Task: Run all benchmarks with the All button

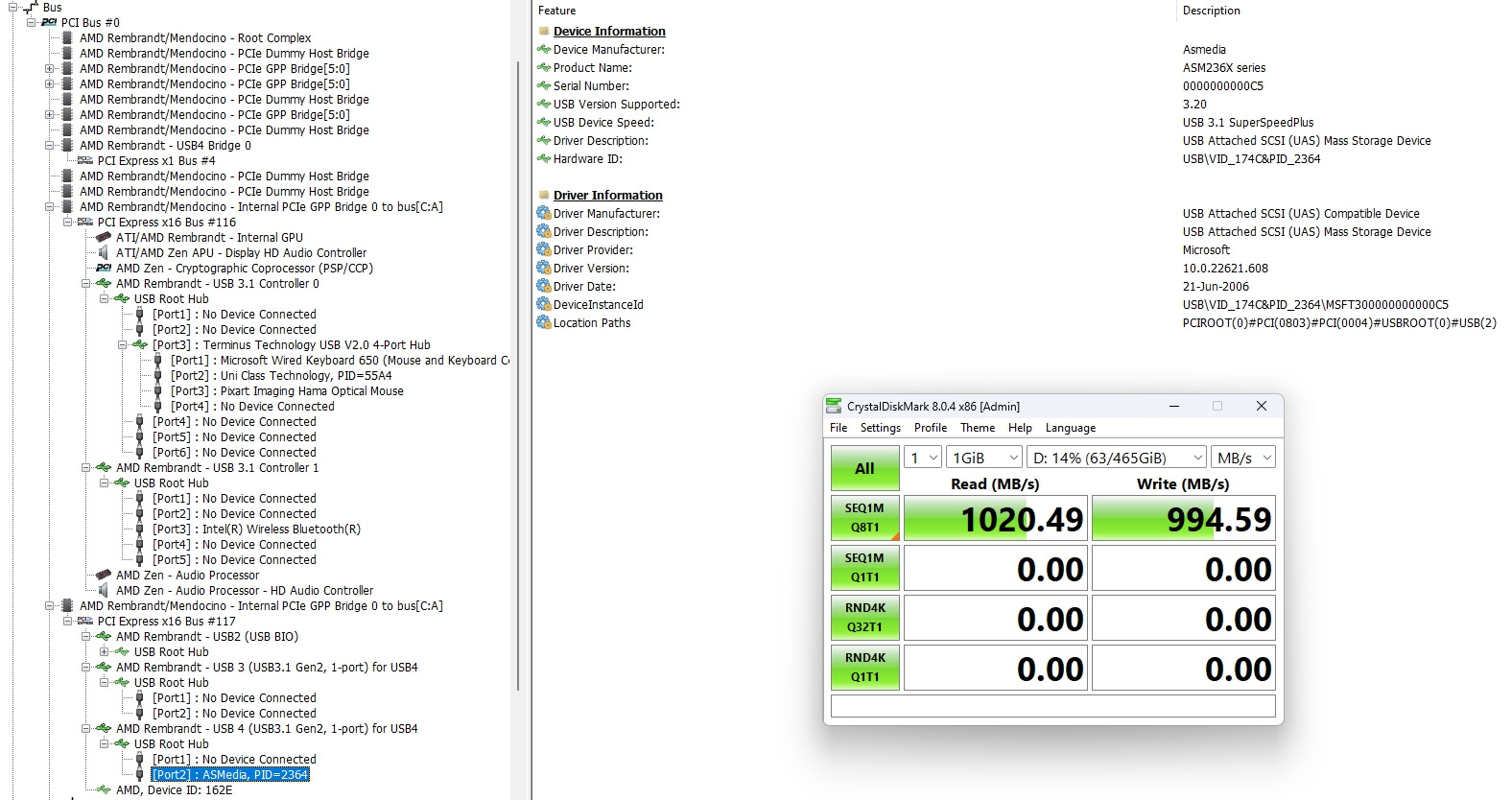Action: [864, 468]
